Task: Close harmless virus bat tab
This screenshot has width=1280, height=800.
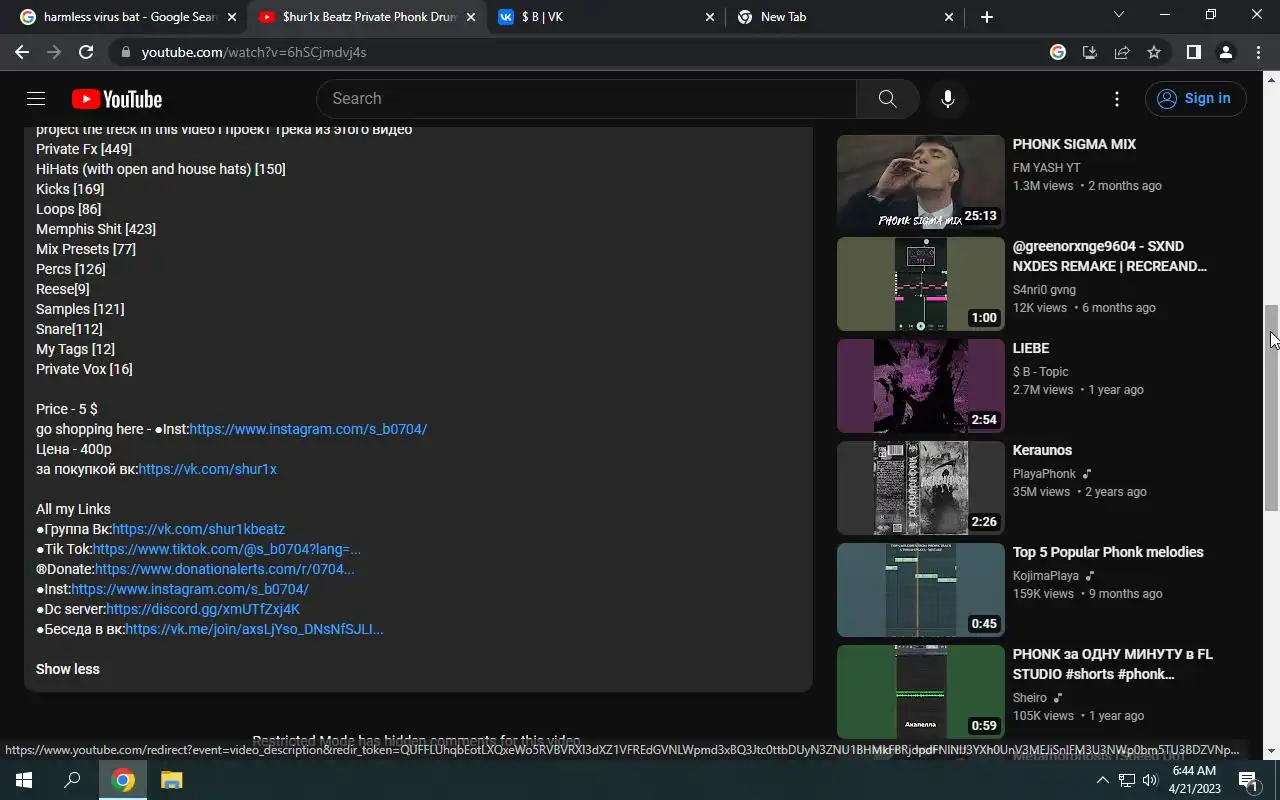Action: 232,17
